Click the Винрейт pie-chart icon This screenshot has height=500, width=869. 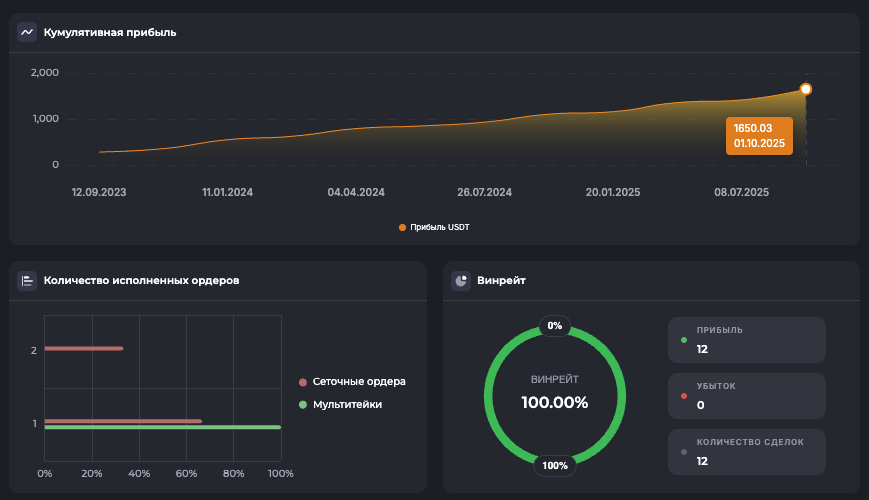461,280
